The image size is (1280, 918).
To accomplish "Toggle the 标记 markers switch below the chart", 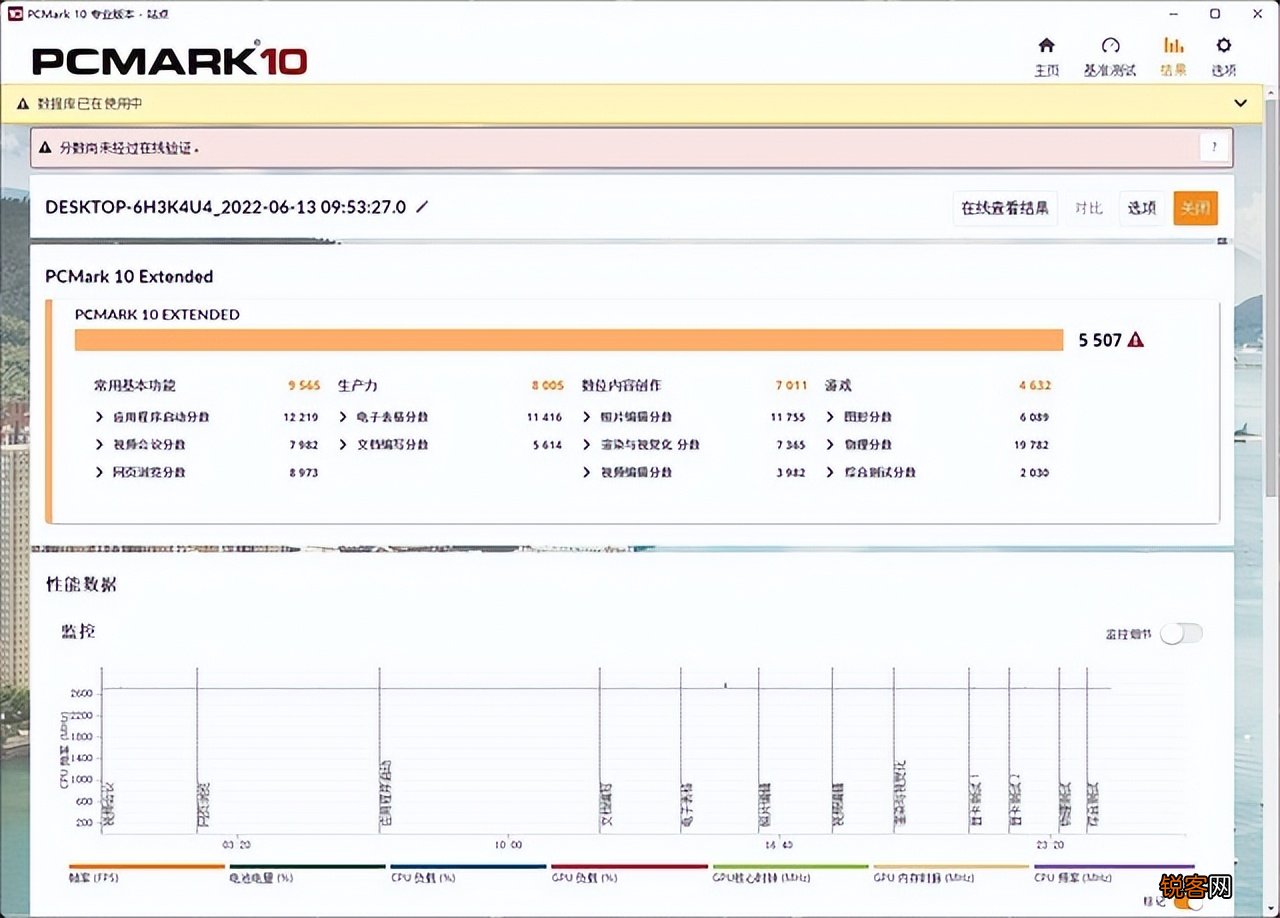I will [x=1188, y=900].
